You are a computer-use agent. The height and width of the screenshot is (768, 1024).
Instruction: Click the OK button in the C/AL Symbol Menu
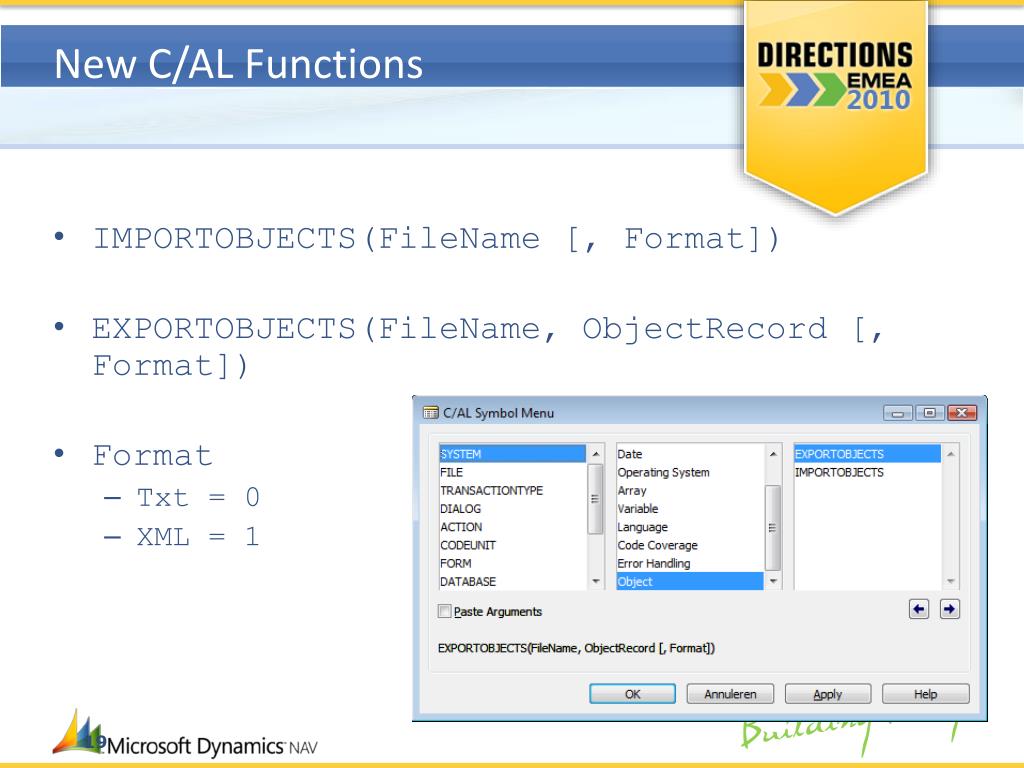[632, 694]
